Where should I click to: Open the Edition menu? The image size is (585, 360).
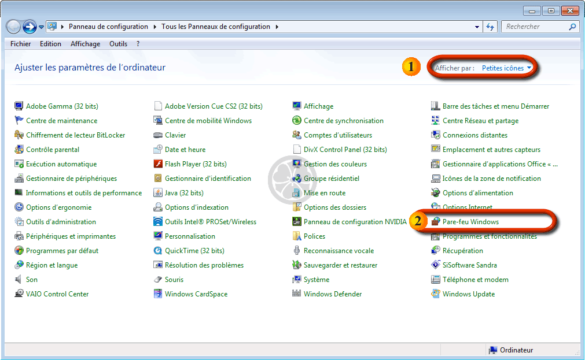[x=50, y=44]
